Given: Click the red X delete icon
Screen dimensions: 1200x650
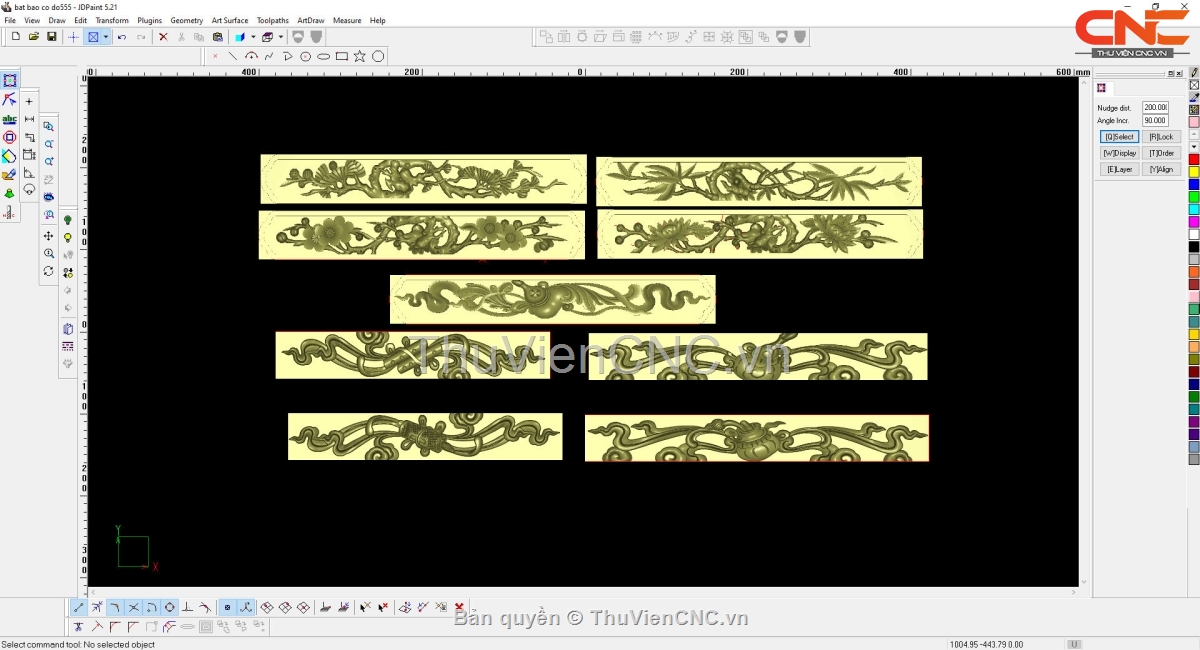Looking at the screenshot, I should [163, 37].
